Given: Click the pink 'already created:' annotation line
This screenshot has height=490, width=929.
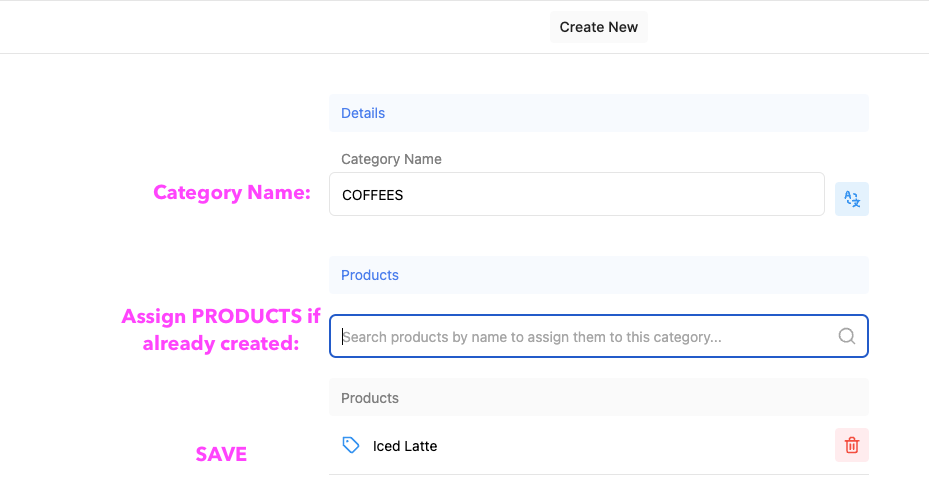Looking at the screenshot, I should 221,344.
